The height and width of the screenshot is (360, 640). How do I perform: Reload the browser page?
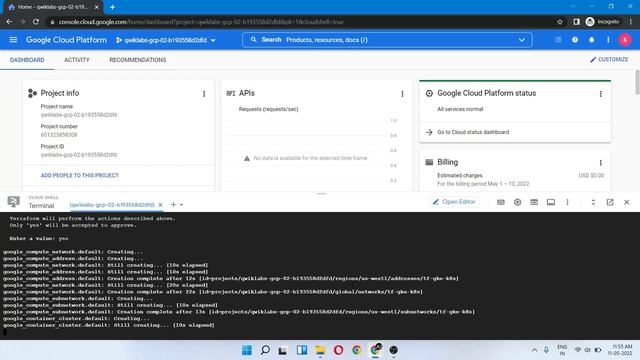36,22
